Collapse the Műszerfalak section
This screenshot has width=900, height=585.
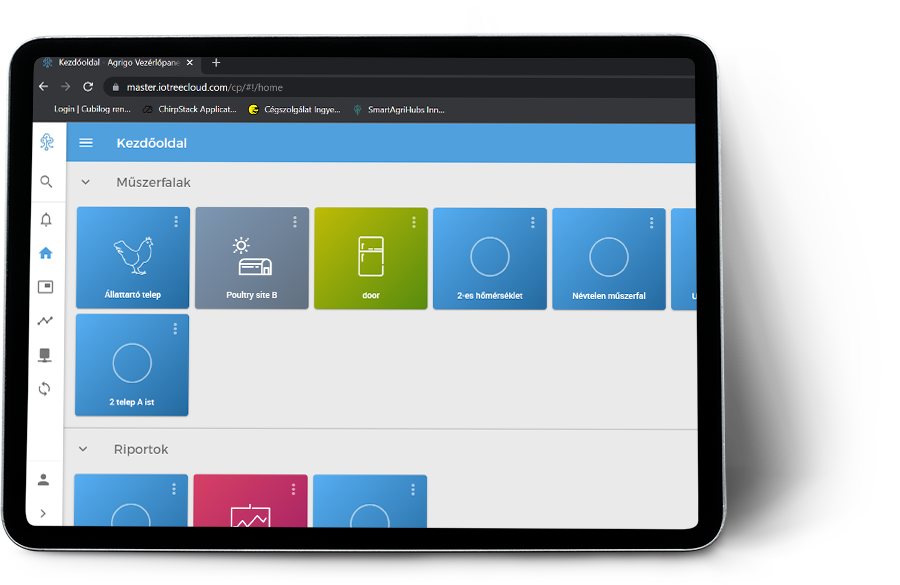pos(86,182)
